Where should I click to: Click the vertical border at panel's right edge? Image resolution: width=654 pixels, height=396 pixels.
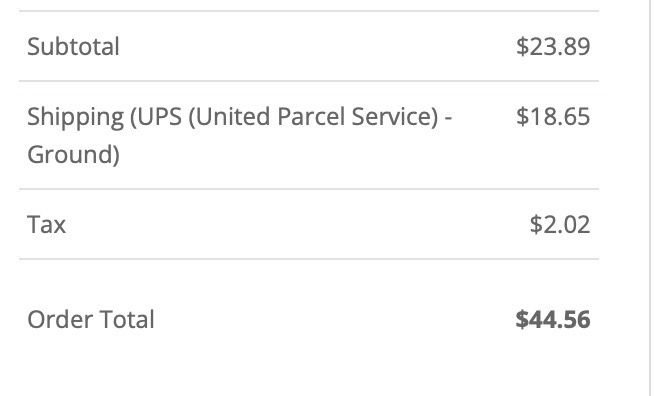[649, 198]
